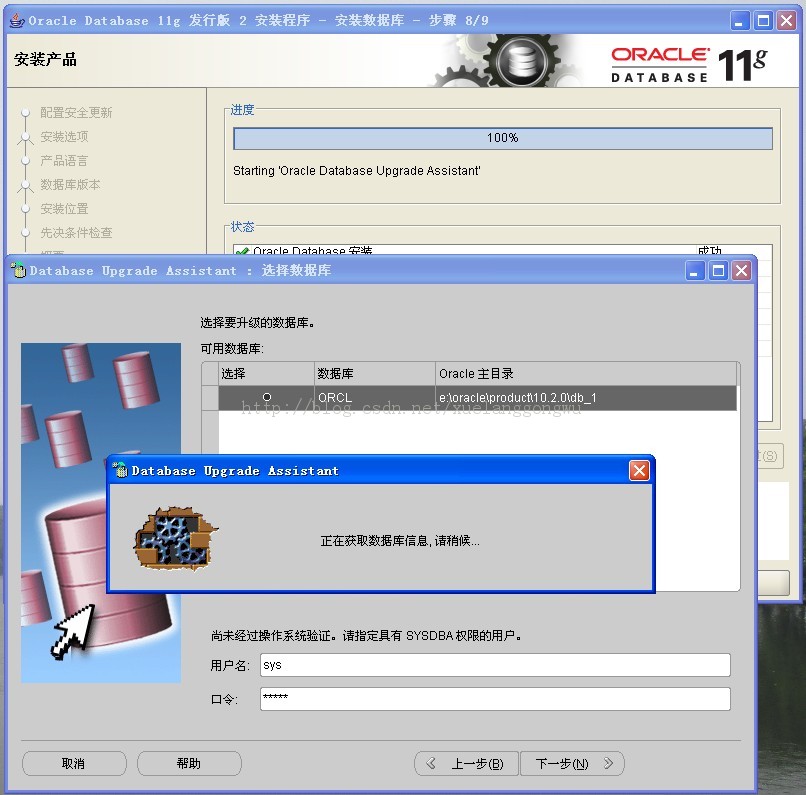Click the database cylinders illustration panel
806x795 pixels.
point(101,513)
